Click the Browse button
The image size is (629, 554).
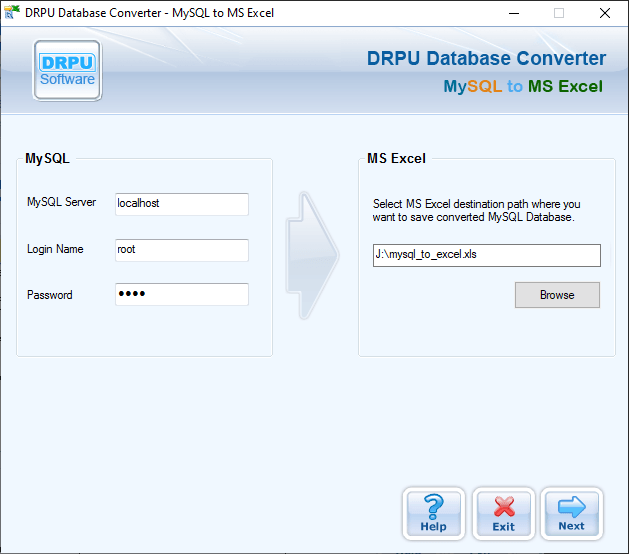point(557,295)
